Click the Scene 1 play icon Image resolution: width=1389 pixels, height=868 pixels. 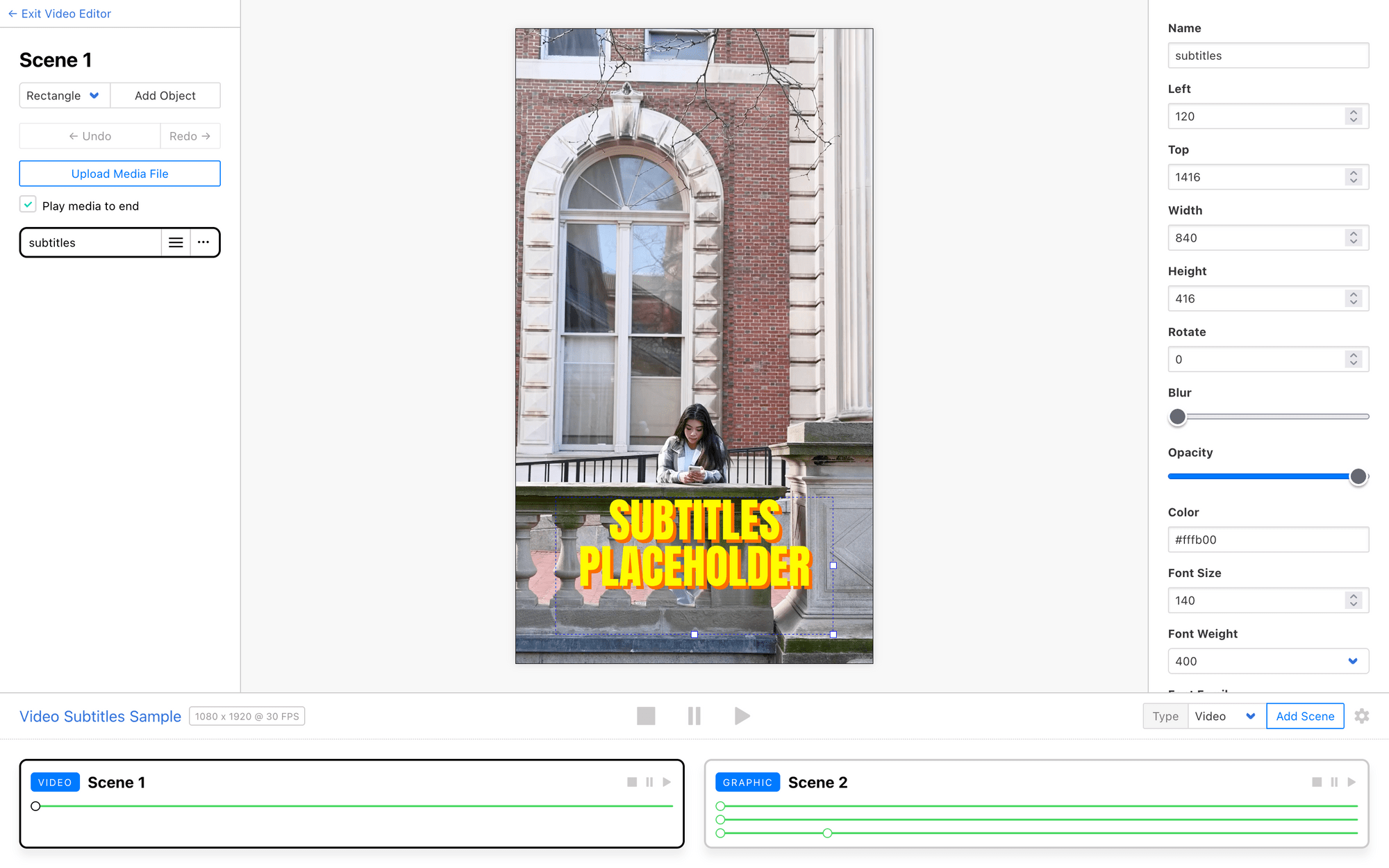click(x=667, y=782)
